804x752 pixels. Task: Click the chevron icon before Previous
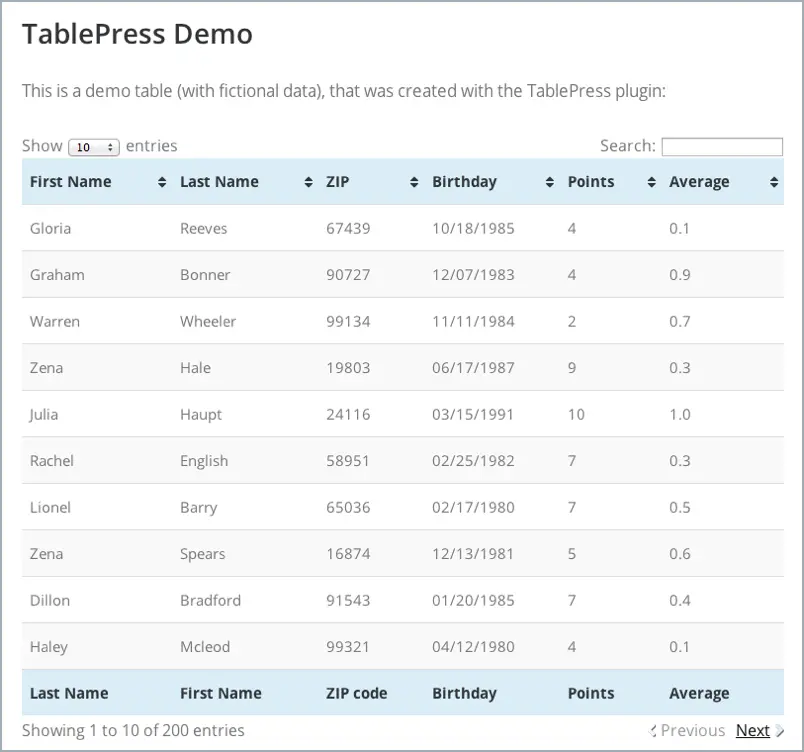point(653,730)
